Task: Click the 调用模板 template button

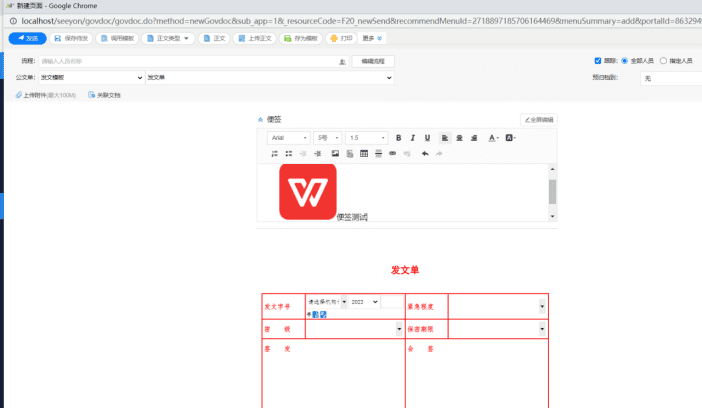Action: [117, 39]
